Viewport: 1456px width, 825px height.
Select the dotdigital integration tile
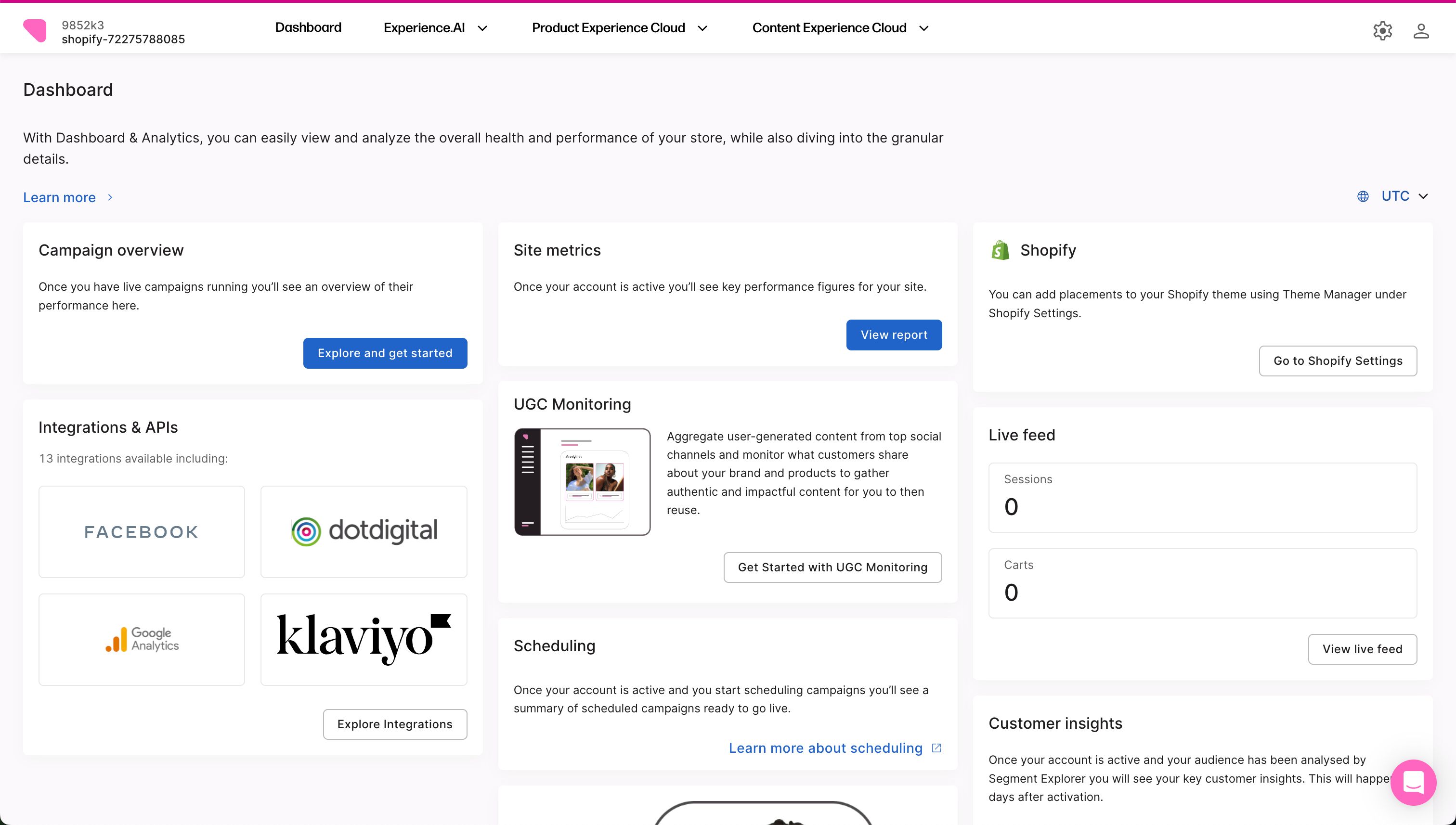click(364, 531)
